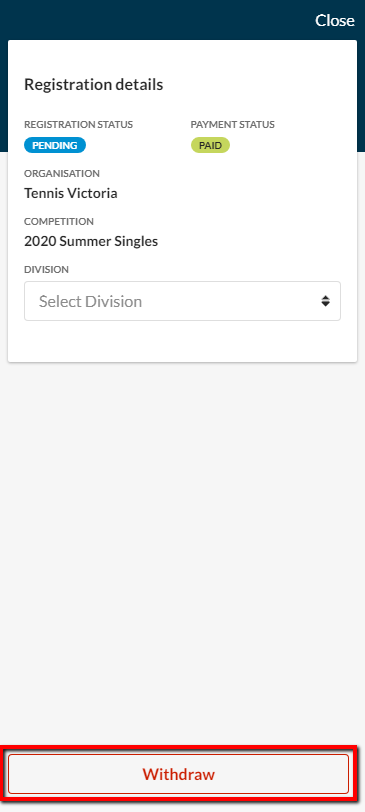Click the up-down arrow icon in Division field
The height and width of the screenshot is (812, 365).
click(x=325, y=301)
